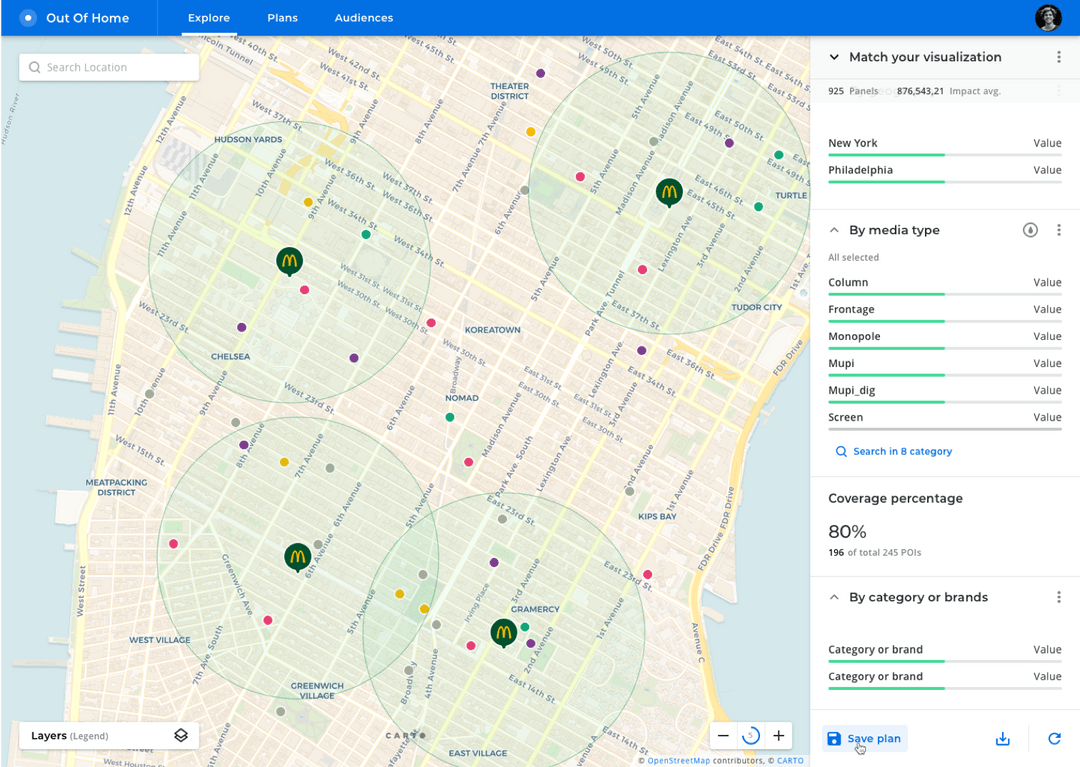Collapse the By media type section

tap(833, 230)
